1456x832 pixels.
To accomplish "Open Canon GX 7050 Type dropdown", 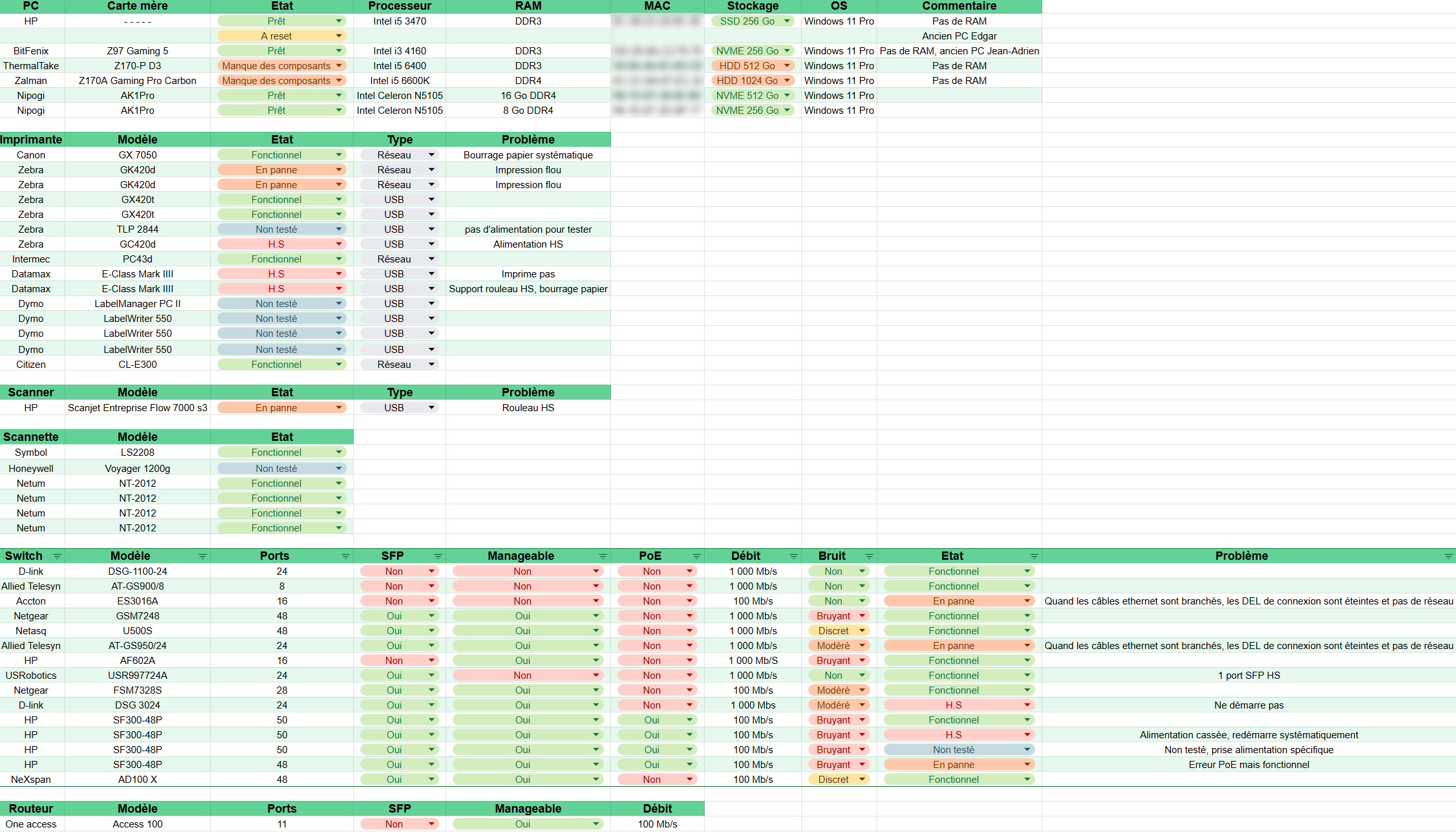I will point(400,155).
